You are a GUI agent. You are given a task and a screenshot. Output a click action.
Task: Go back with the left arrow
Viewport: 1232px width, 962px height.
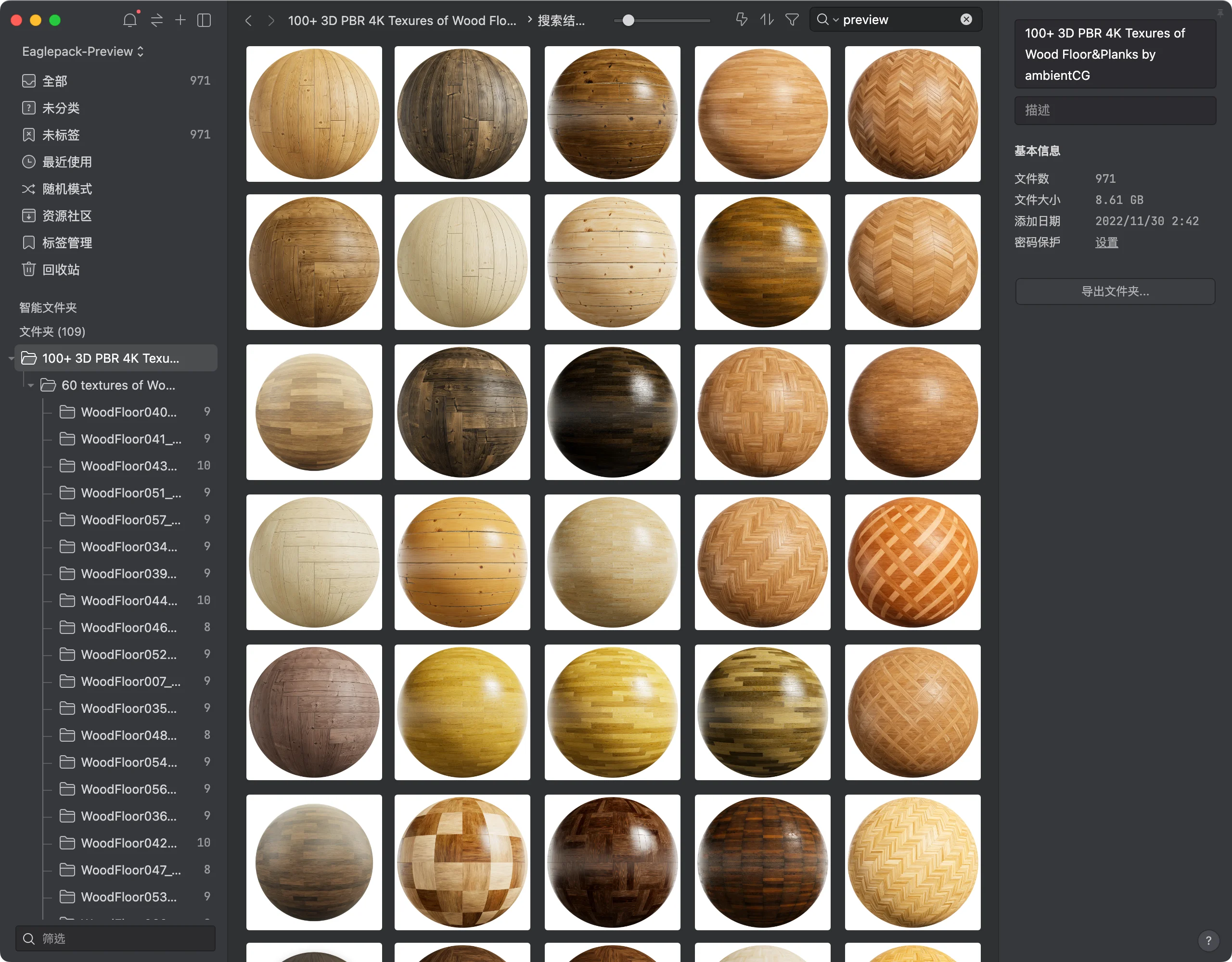tap(248, 20)
